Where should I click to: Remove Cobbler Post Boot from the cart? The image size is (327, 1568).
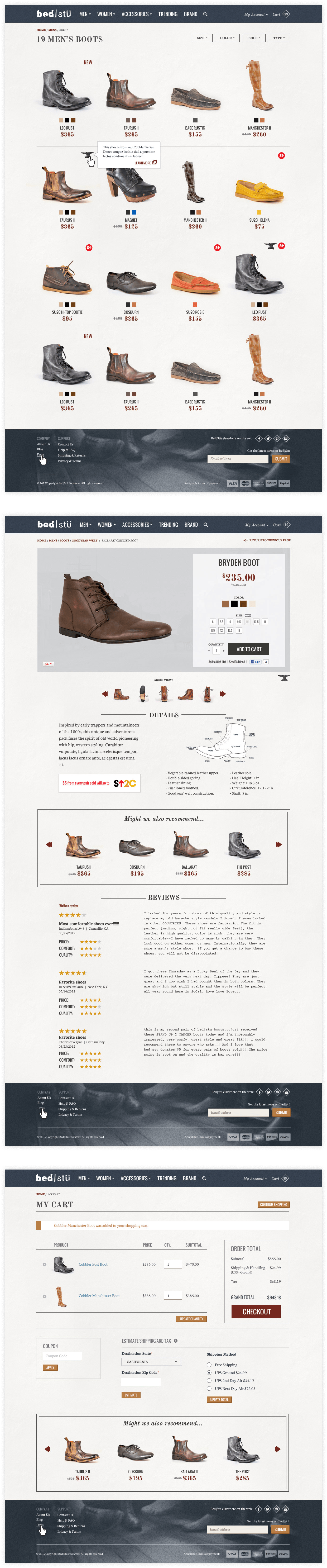44,1264
